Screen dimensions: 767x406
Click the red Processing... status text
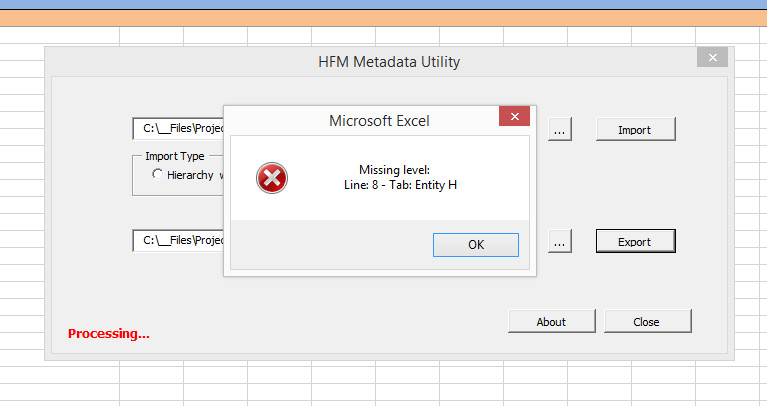(x=108, y=333)
